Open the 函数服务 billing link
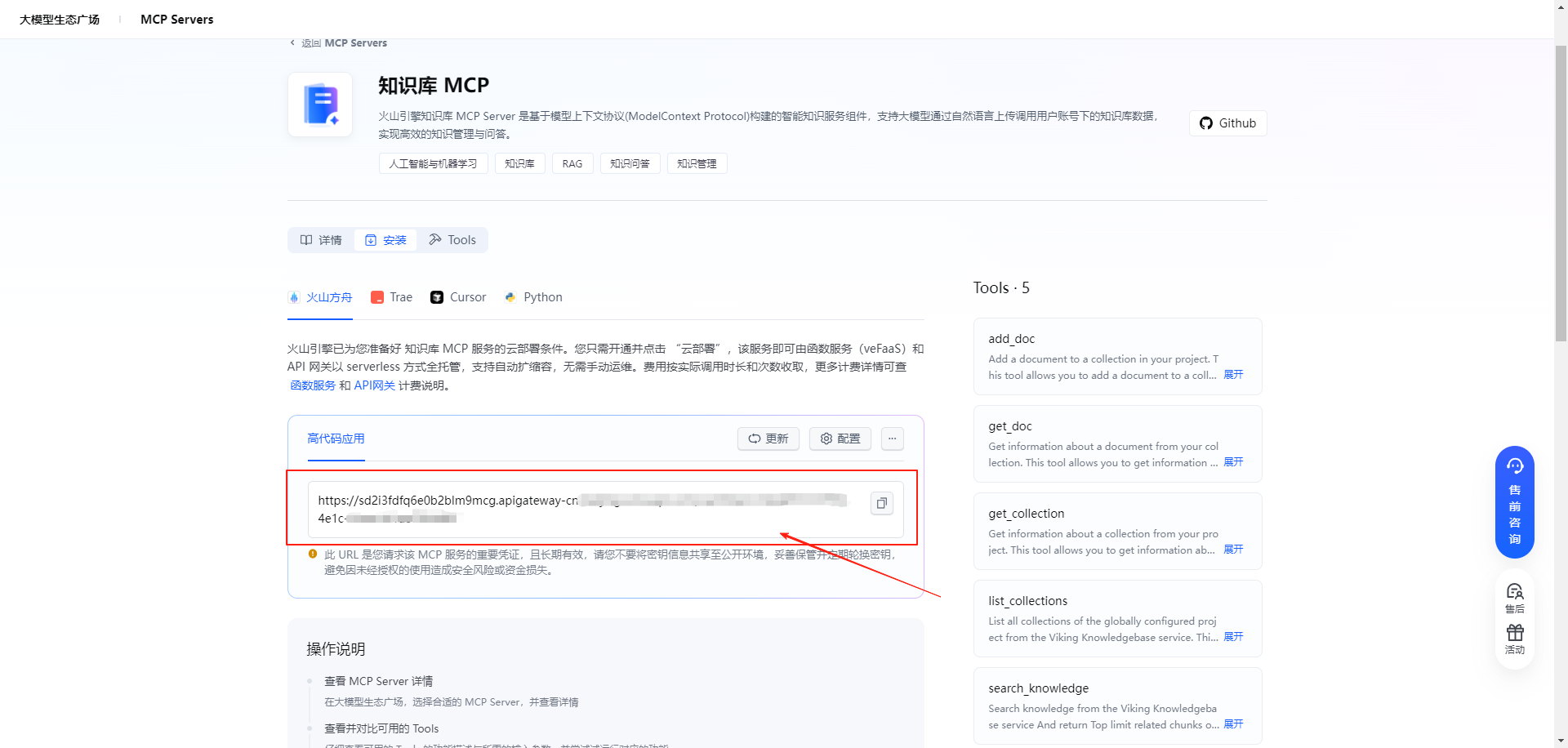The width and height of the screenshot is (1568, 748). coord(313,385)
